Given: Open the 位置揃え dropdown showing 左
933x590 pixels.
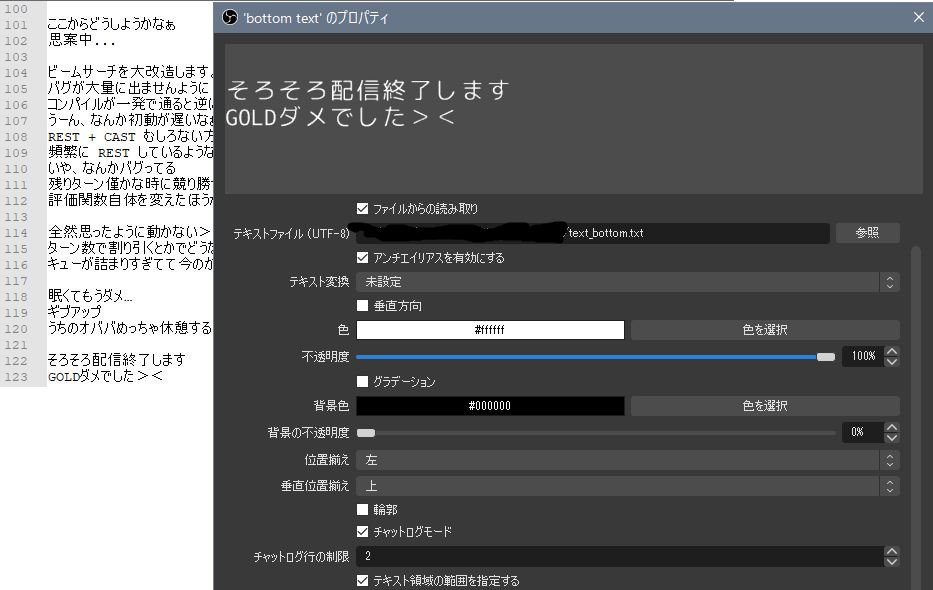Looking at the screenshot, I should (625, 460).
